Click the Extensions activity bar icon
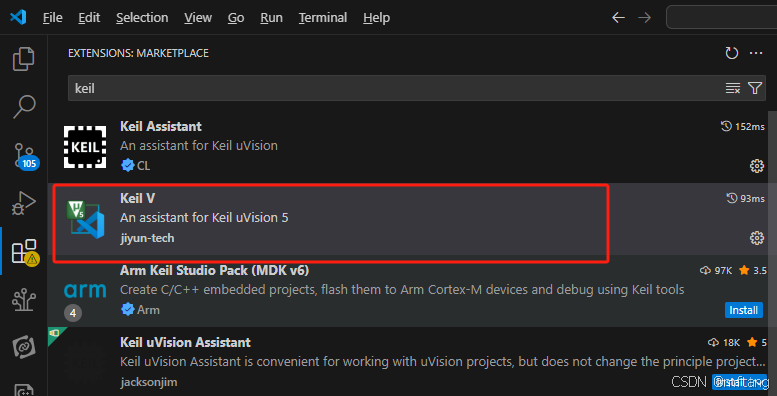The image size is (777, 396). tap(25, 252)
